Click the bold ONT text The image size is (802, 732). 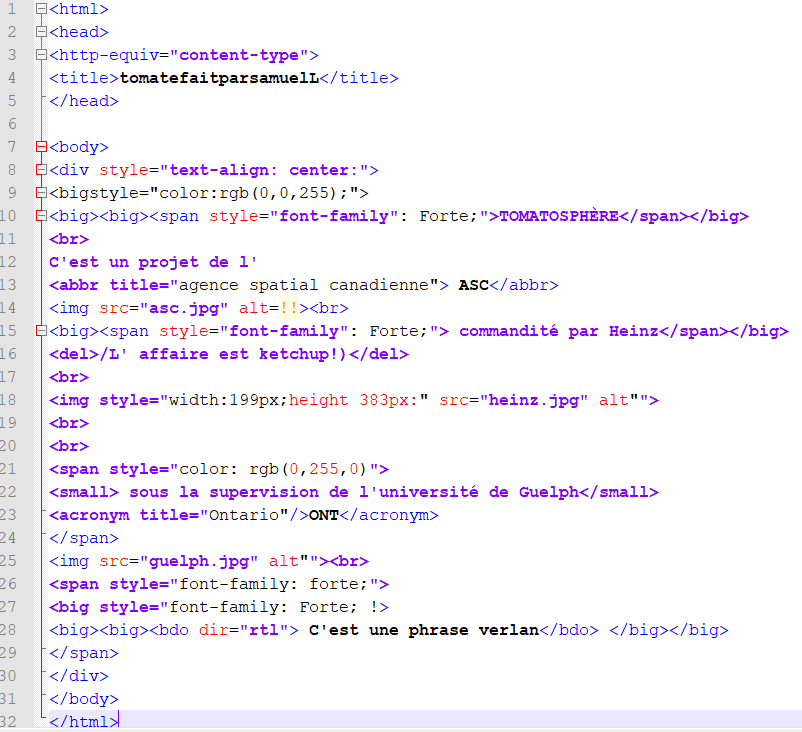tap(324, 515)
